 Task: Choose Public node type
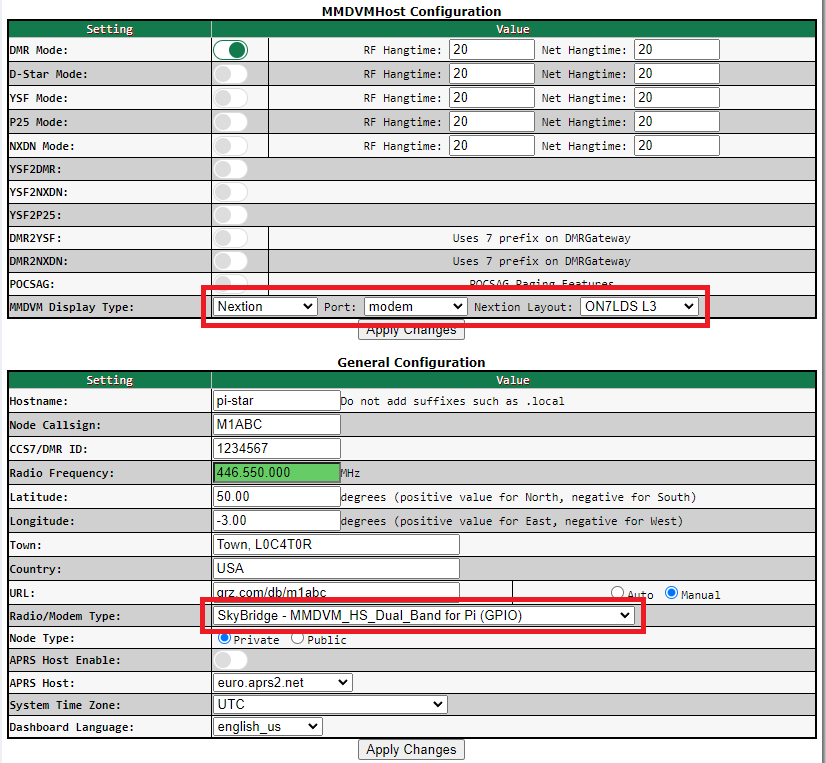click(x=297, y=638)
